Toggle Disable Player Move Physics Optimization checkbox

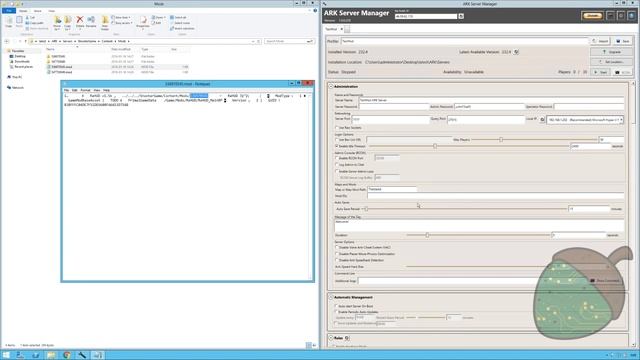337,254
